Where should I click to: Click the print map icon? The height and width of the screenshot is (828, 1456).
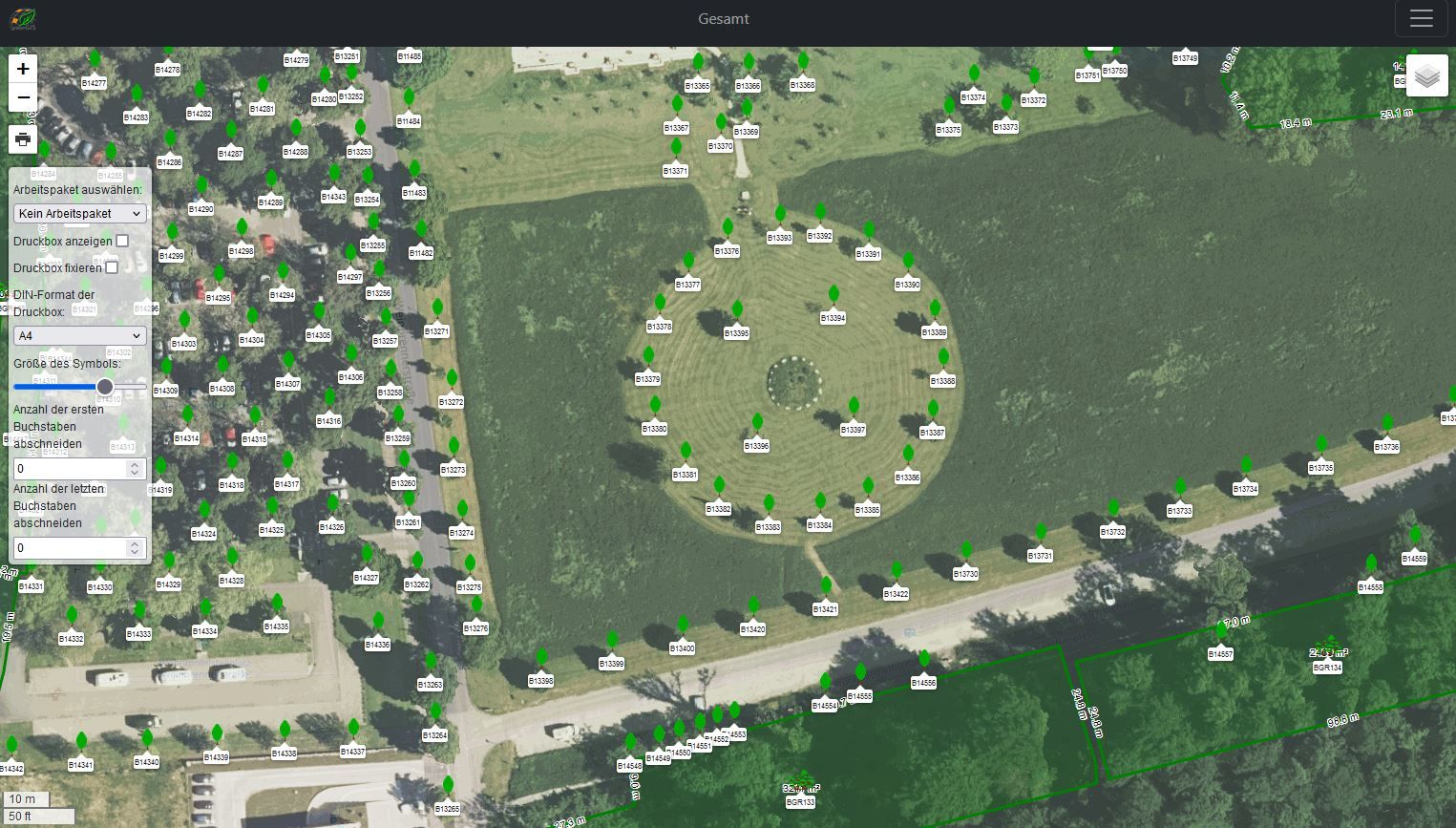click(23, 139)
